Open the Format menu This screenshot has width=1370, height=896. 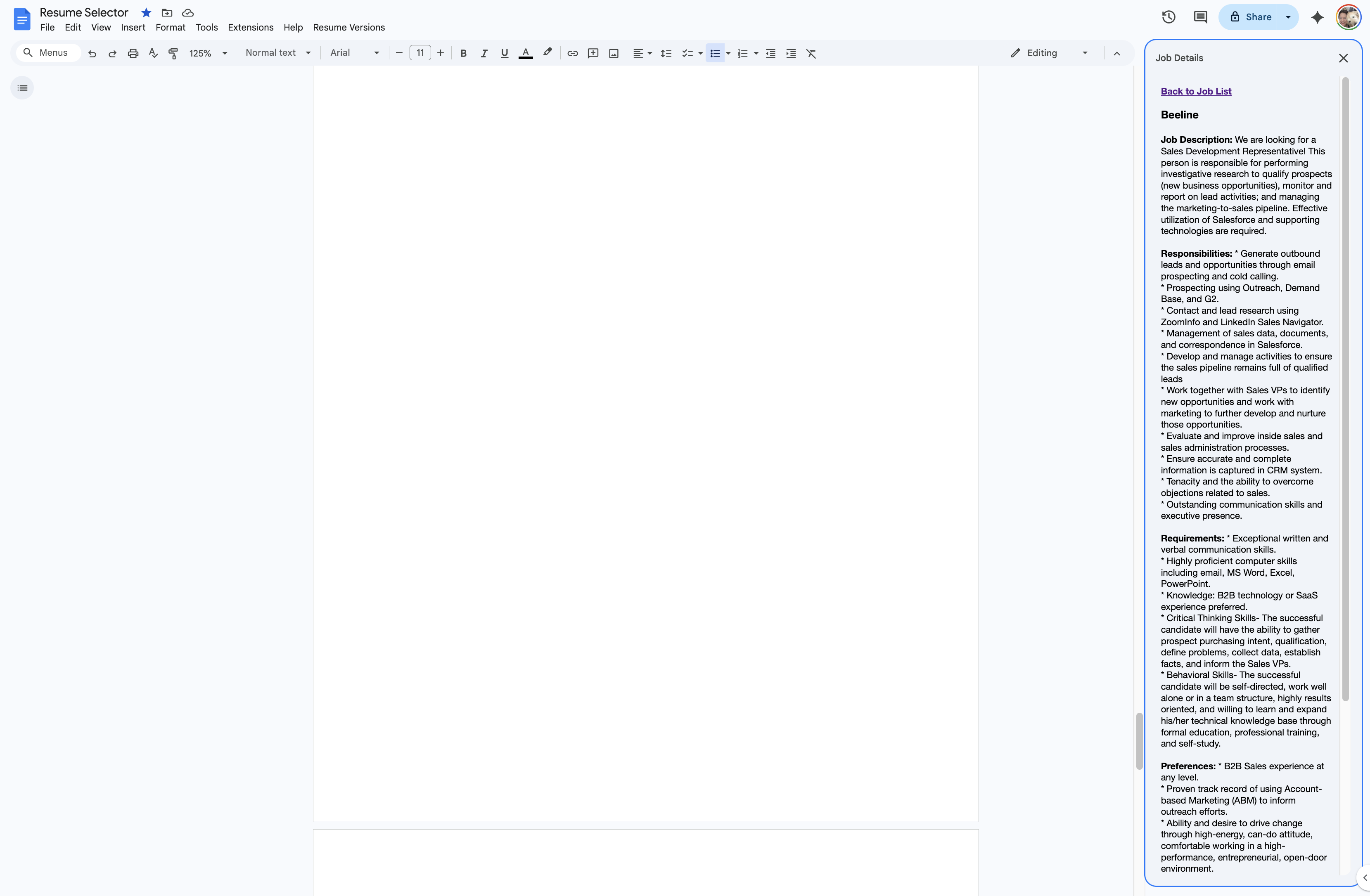click(x=171, y=27)
